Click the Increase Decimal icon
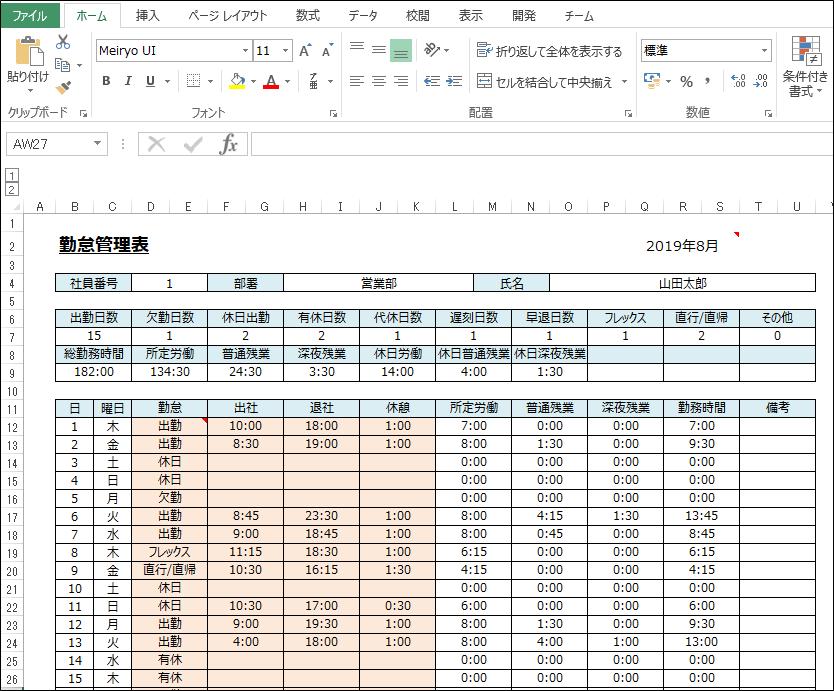834x691 pixels. click(x=738, y=79)
